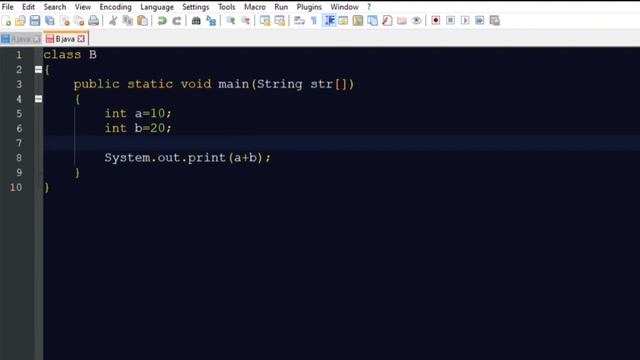Open the Macro menu

click(255, 7)
